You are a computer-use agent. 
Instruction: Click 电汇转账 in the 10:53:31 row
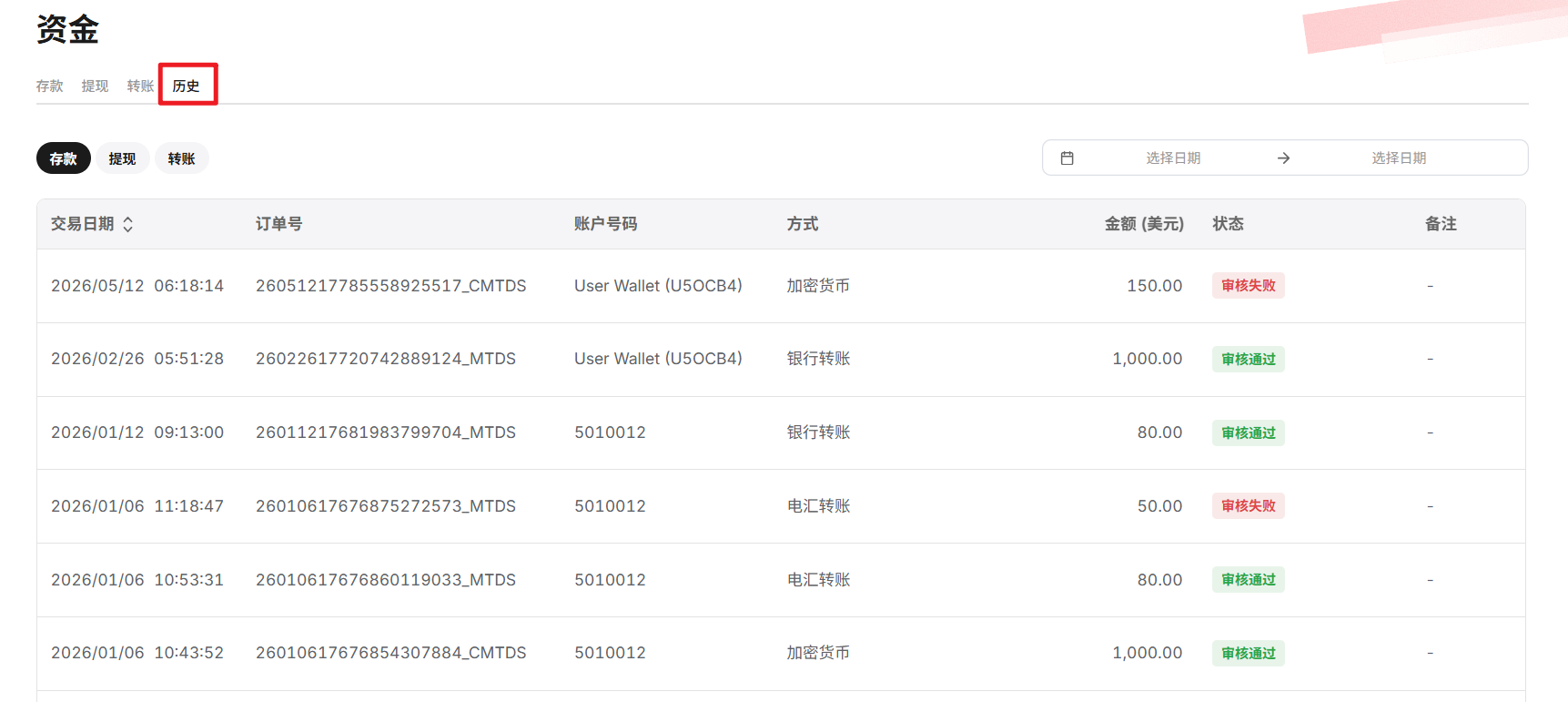[818, 580]
